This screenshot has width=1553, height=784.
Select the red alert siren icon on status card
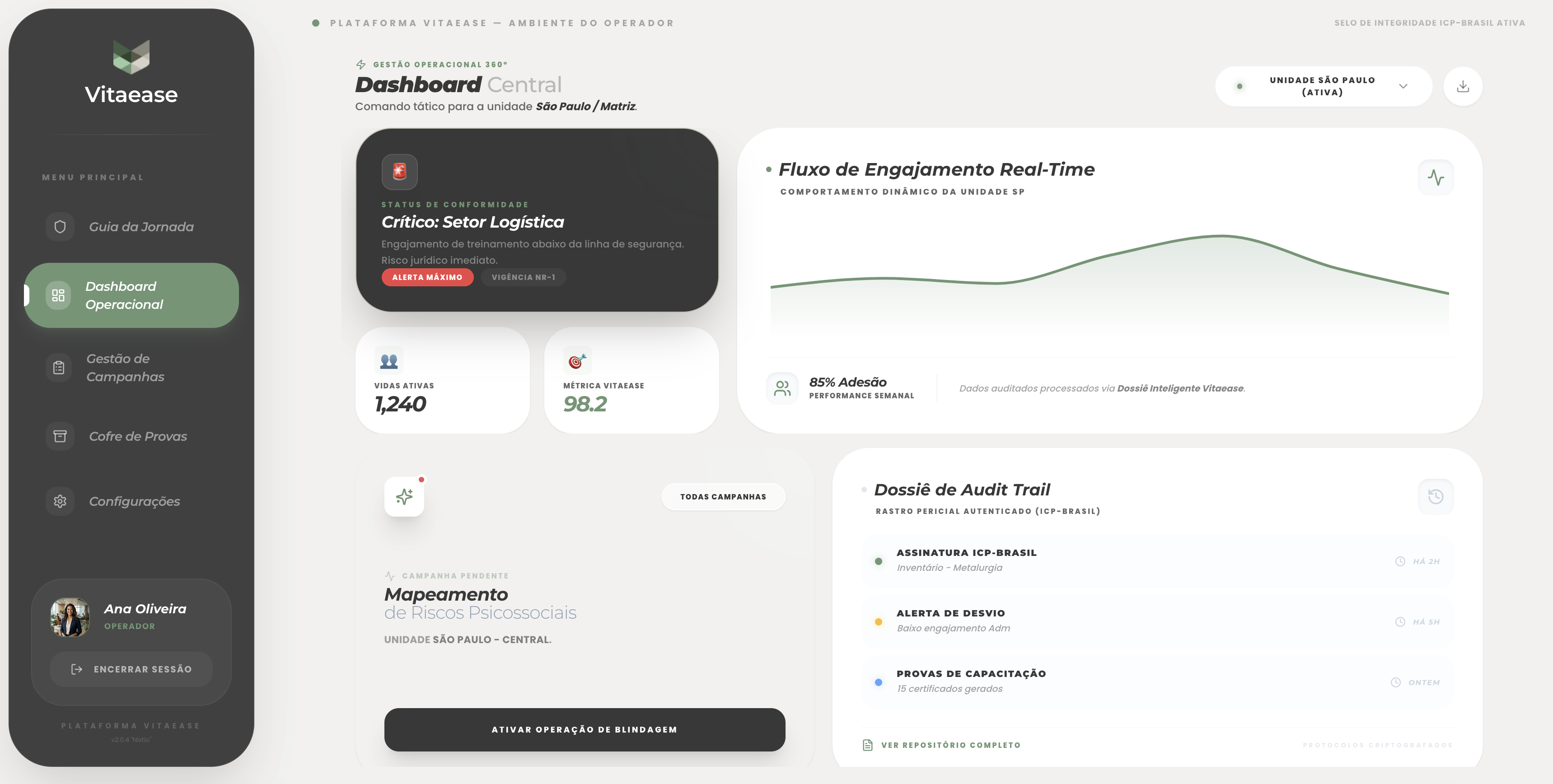tap(400, 172)
